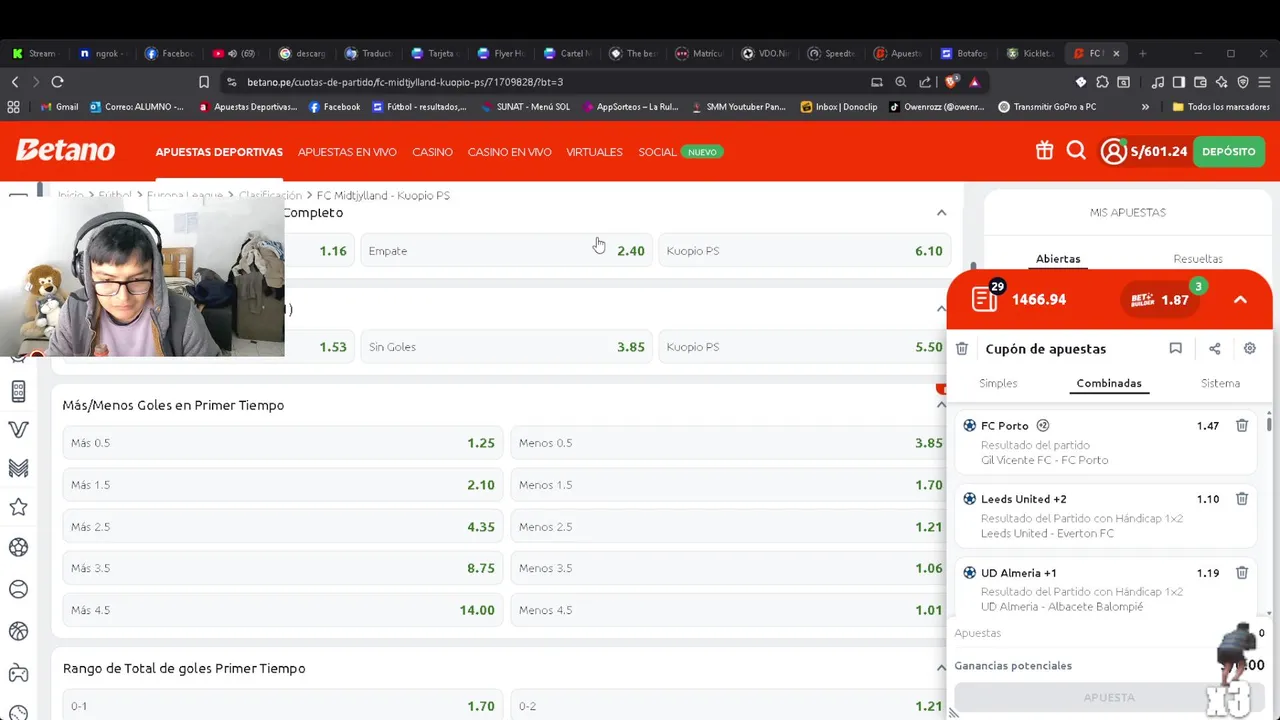The height and width of the screenshot is (720, 1280).
Task: Select Kuopio PS odds 5.50
Action: click(804, 347)
